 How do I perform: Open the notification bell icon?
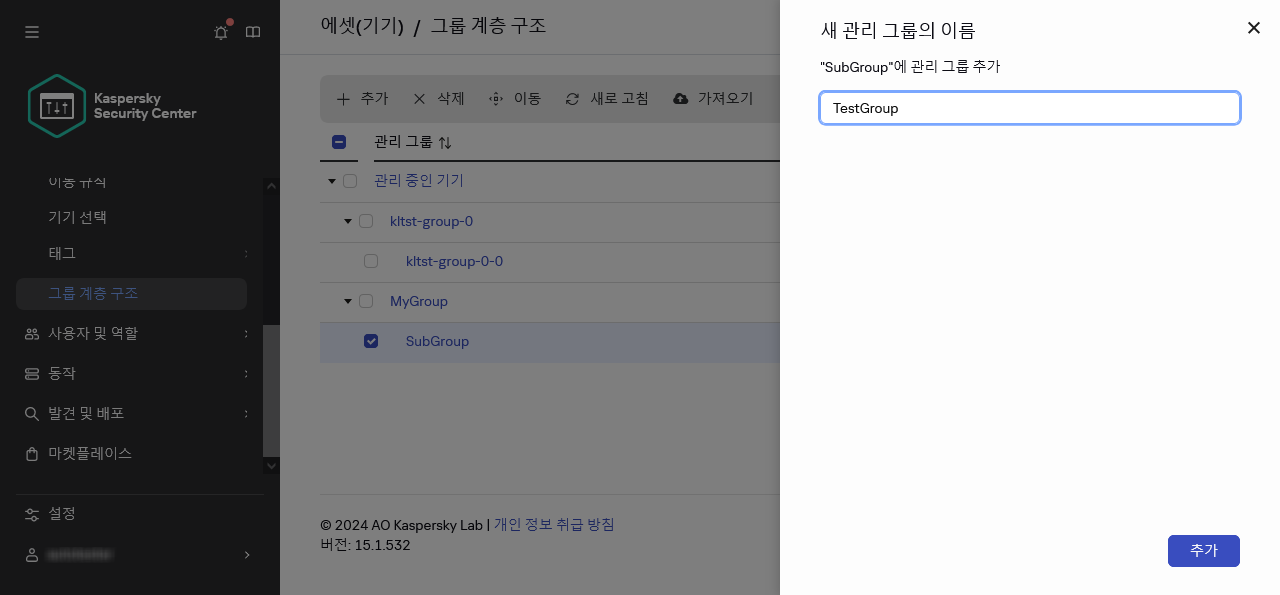point(221,32)
